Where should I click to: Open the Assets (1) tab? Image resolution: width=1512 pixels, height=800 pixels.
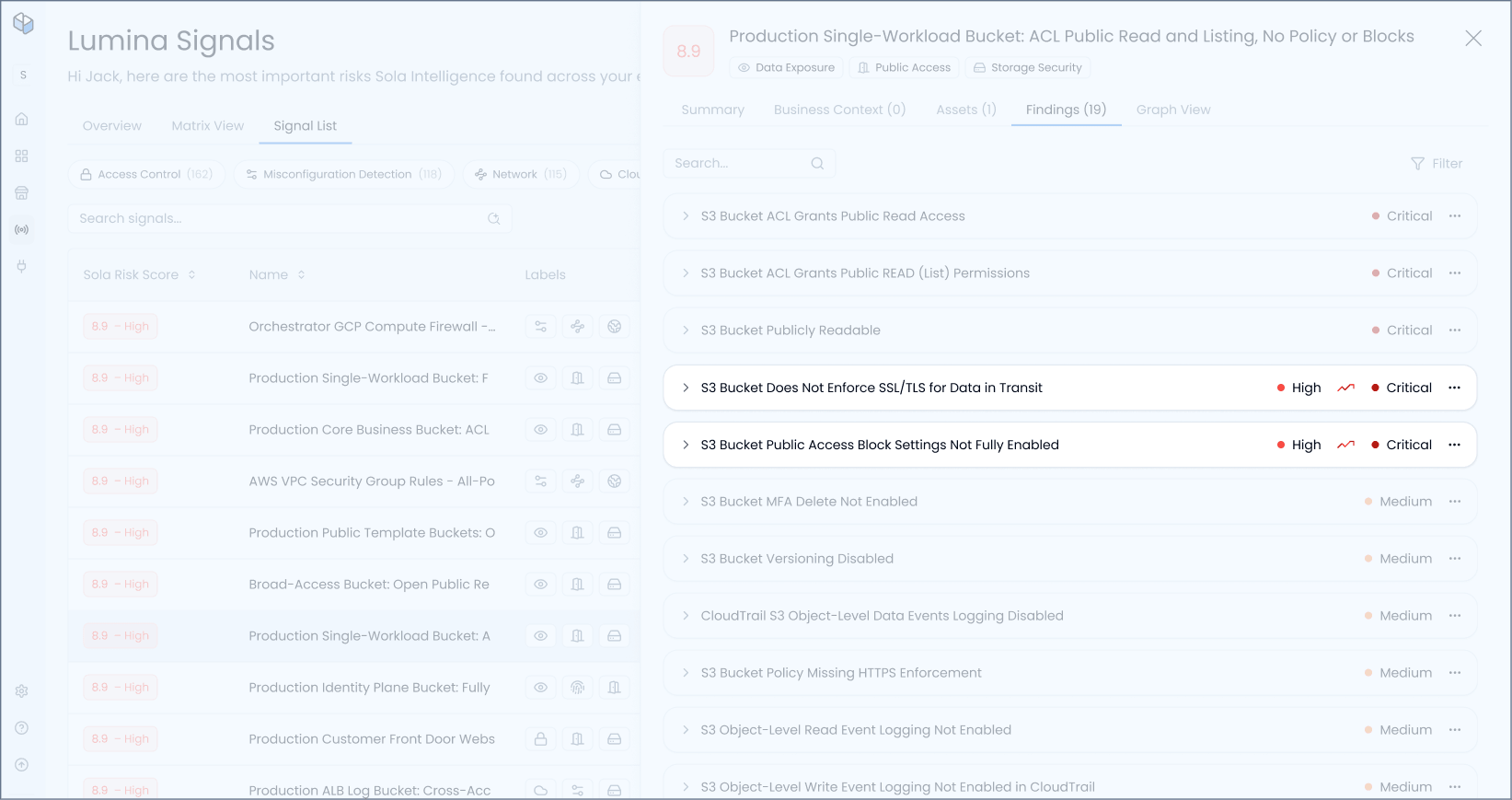click(x=966, y=110)
